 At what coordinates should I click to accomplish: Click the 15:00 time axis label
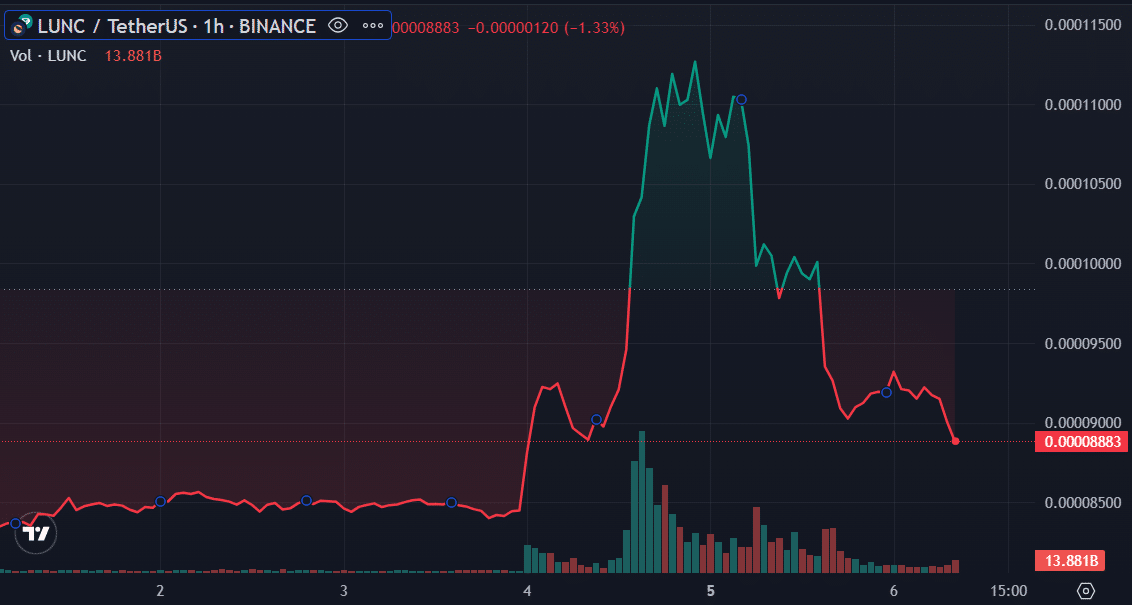[x=1009, y=591]
